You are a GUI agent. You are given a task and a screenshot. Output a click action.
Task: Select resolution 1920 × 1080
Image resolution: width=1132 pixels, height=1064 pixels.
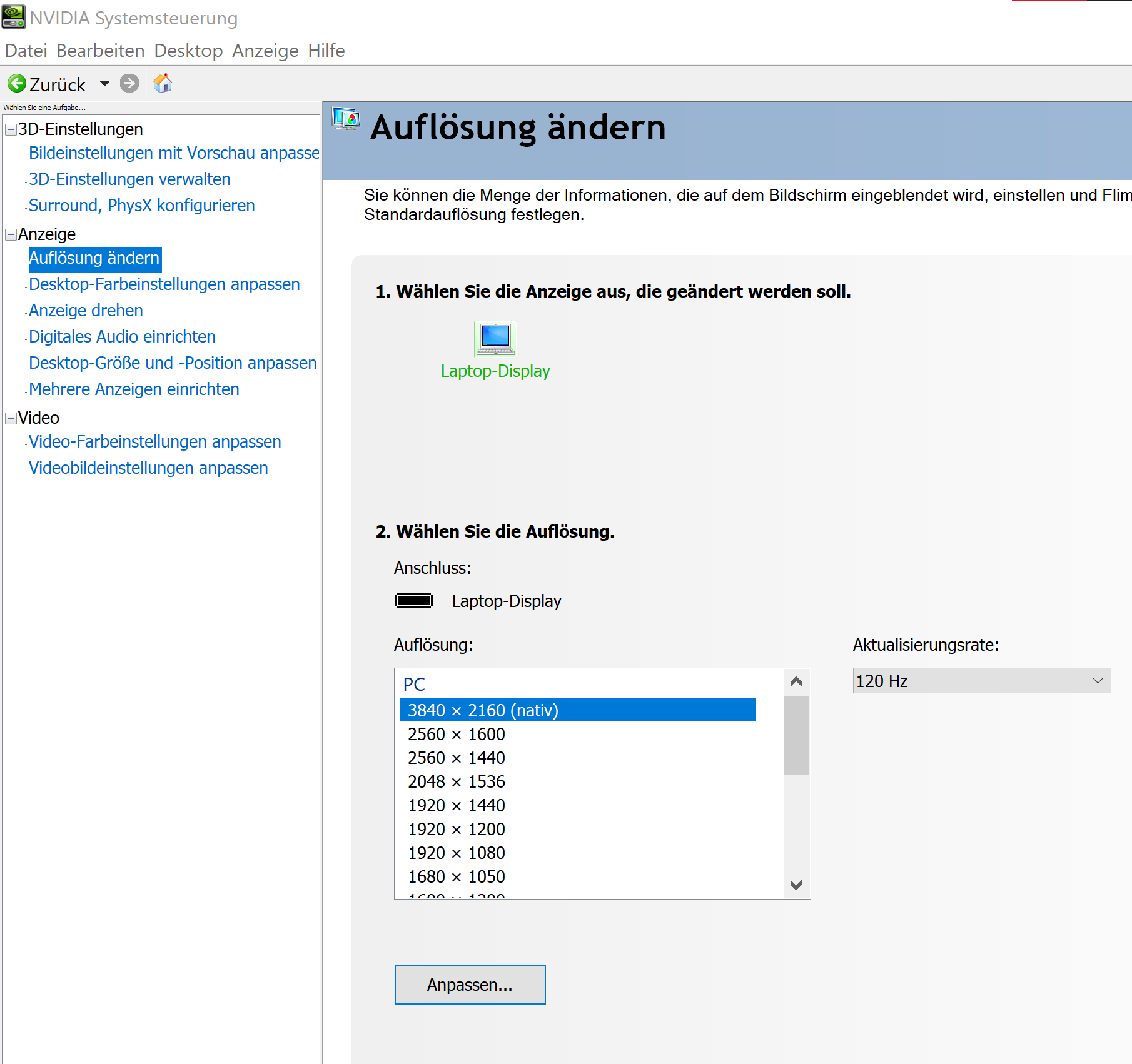click(457, 853)
